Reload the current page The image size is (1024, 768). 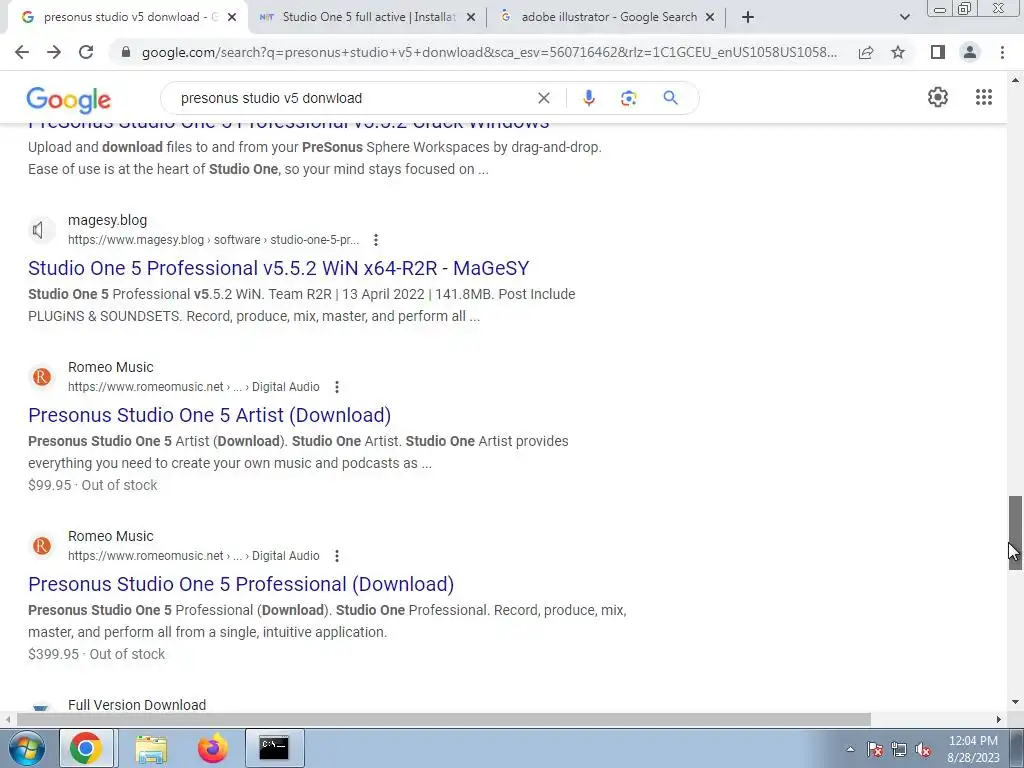click(x=86, y=52)
